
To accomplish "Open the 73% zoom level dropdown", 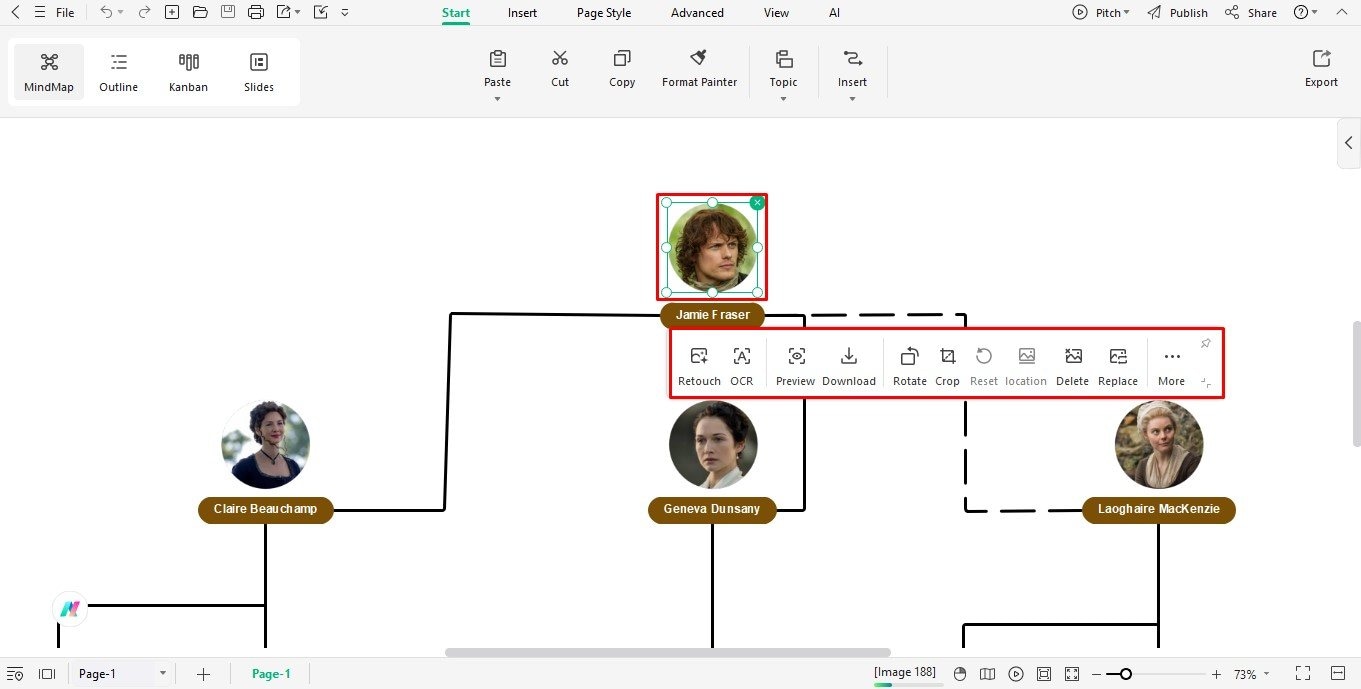I will 1251,674.
